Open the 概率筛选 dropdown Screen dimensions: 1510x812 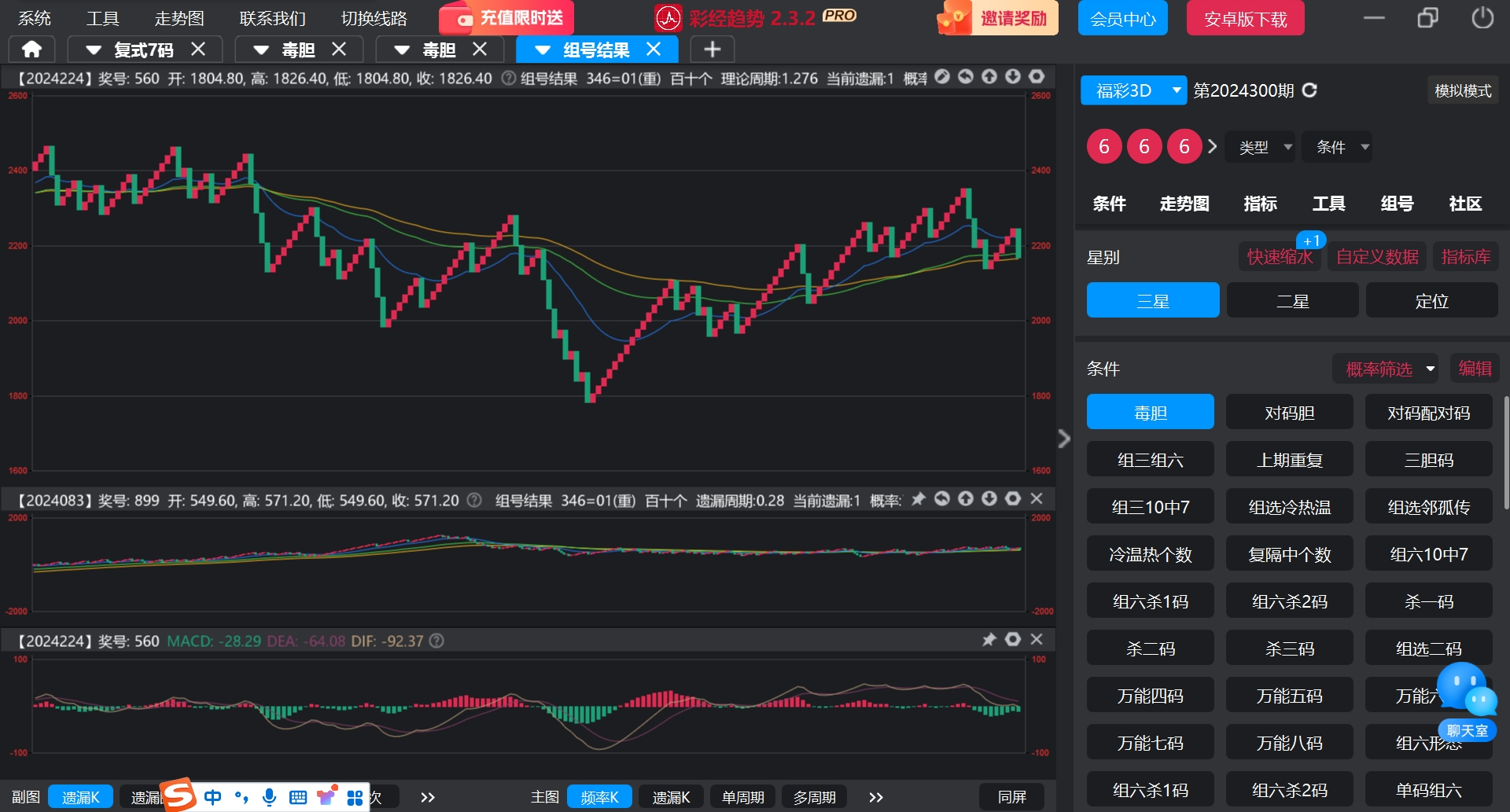pyautogui.click(x=1386, y=369)
